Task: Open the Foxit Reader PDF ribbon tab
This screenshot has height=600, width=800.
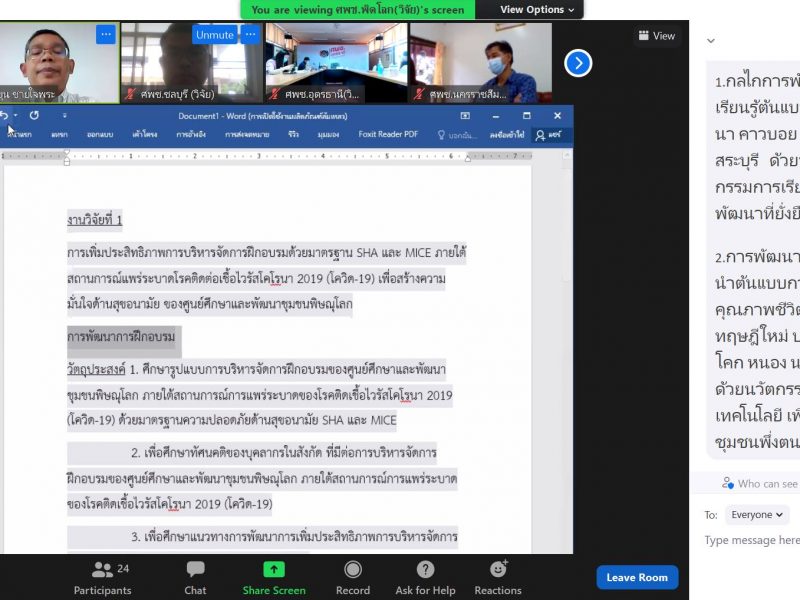Action: [388, 134]
